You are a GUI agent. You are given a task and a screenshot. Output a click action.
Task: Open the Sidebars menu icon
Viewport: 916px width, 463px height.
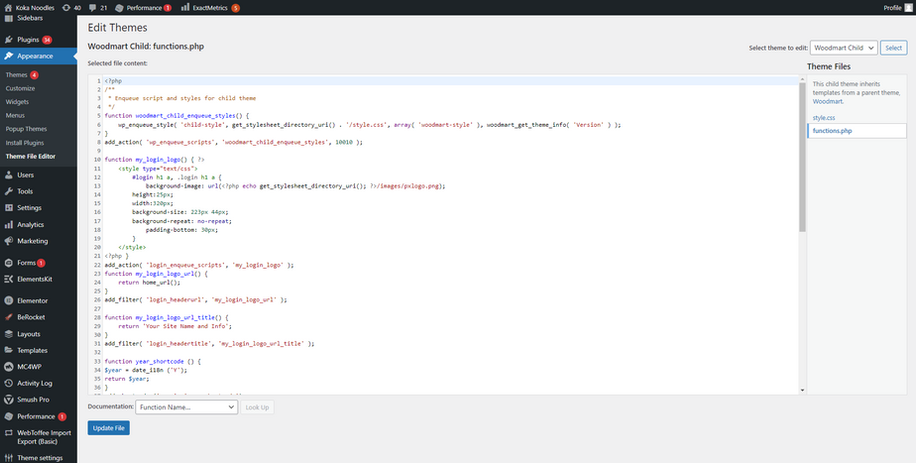9,19
